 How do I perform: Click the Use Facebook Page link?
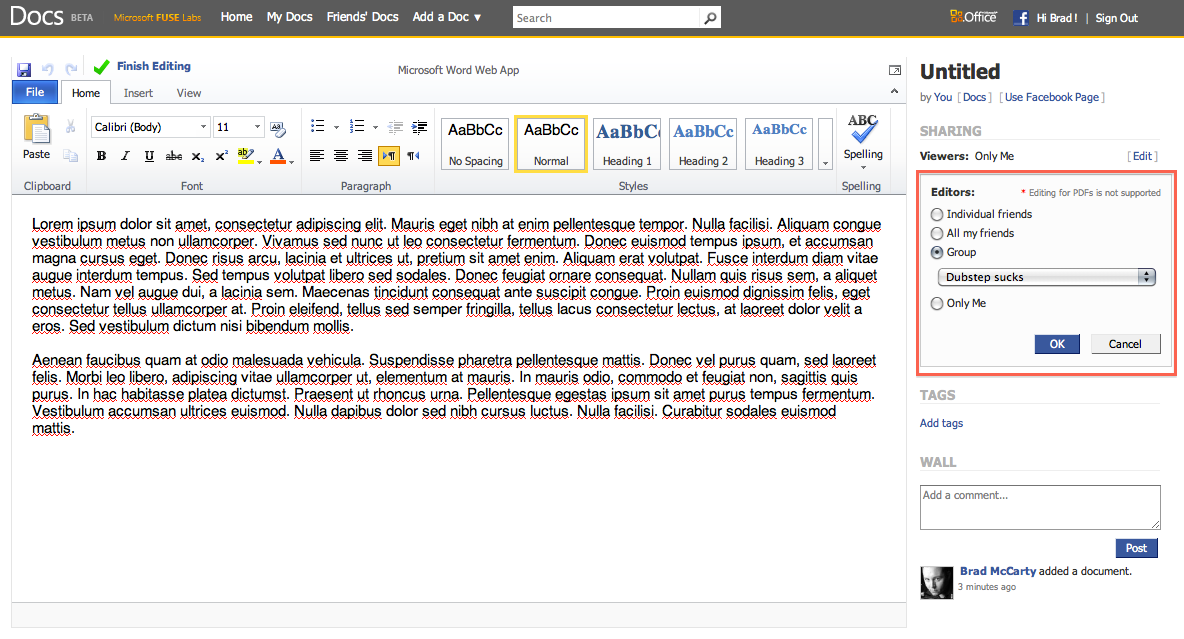[x=1052, y=97]
